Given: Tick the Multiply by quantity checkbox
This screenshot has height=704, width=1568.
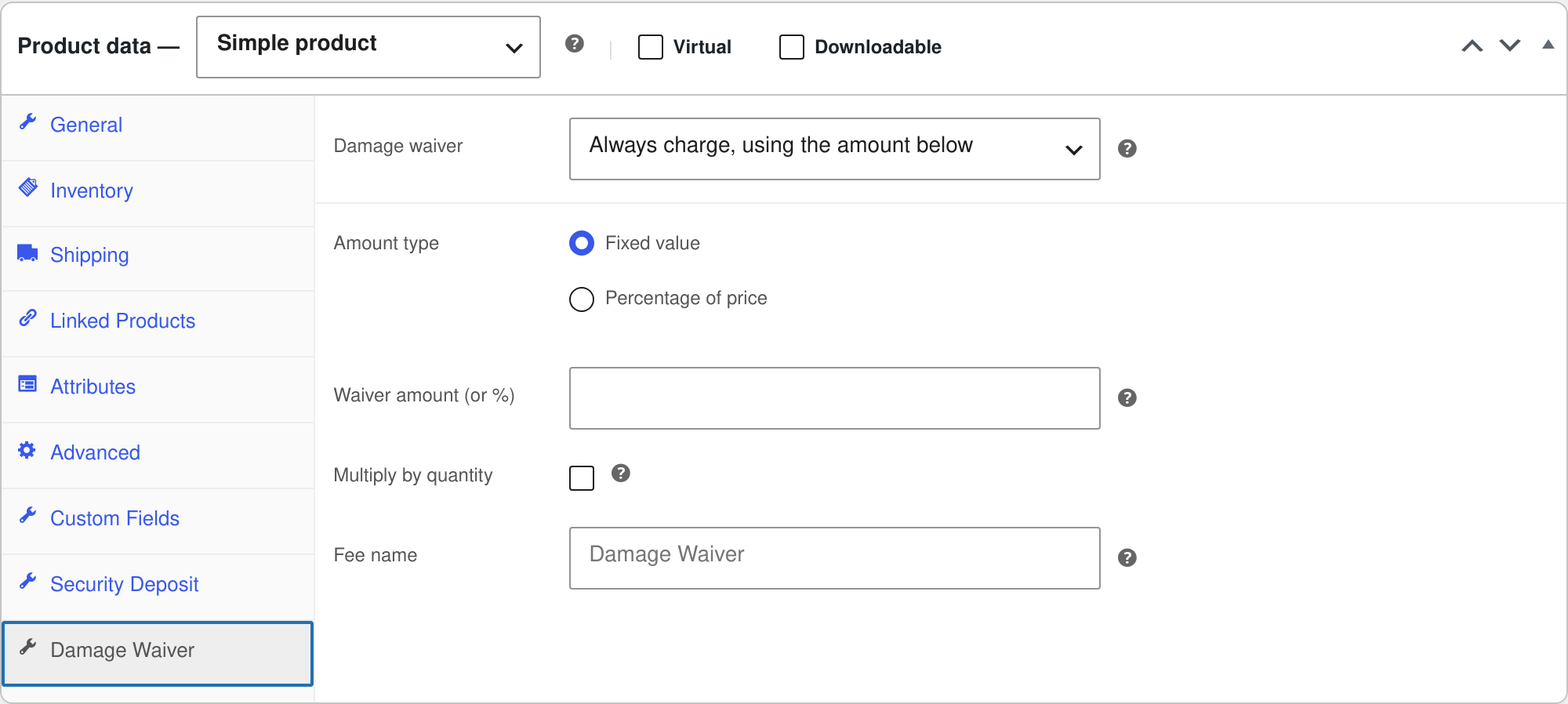Looking at the screenshot, I should [582, 477].
